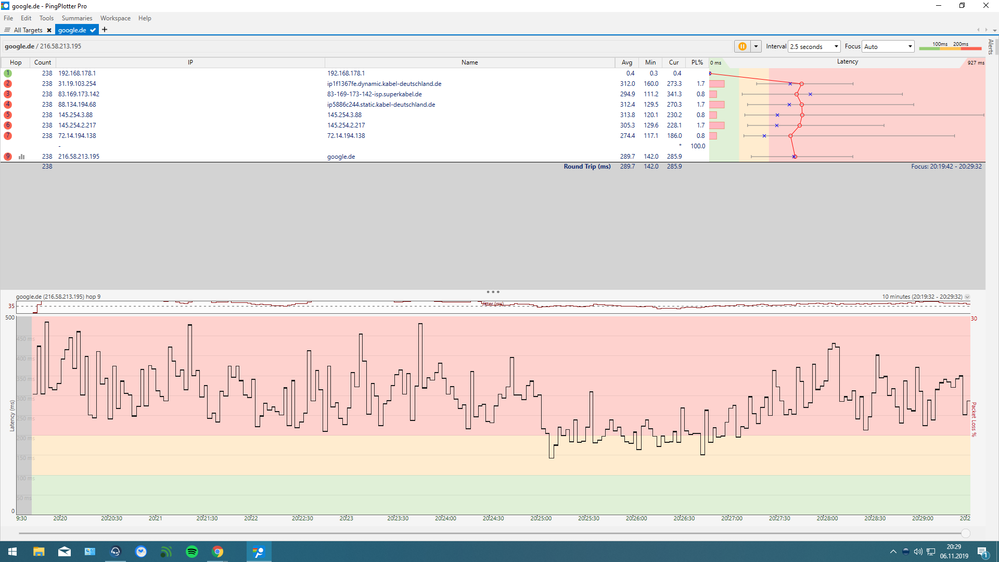The height and width of the screenshot is (562, 999).
Task: Show hidden system tray icons
Action: point(893,552)
